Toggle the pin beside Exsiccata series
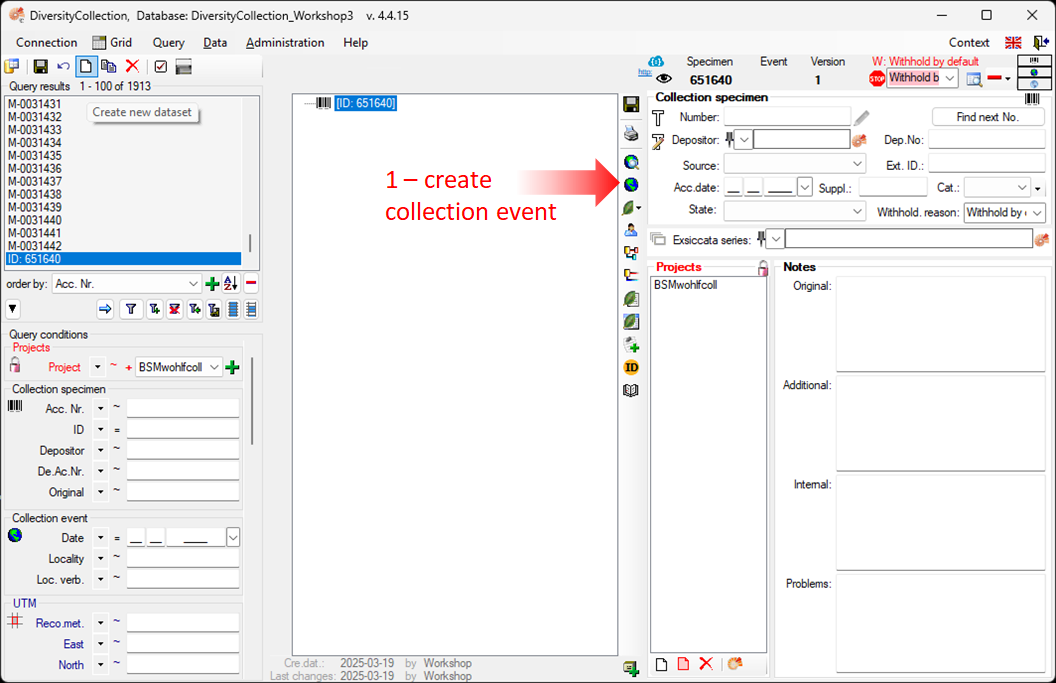 [x=761, y=238]
